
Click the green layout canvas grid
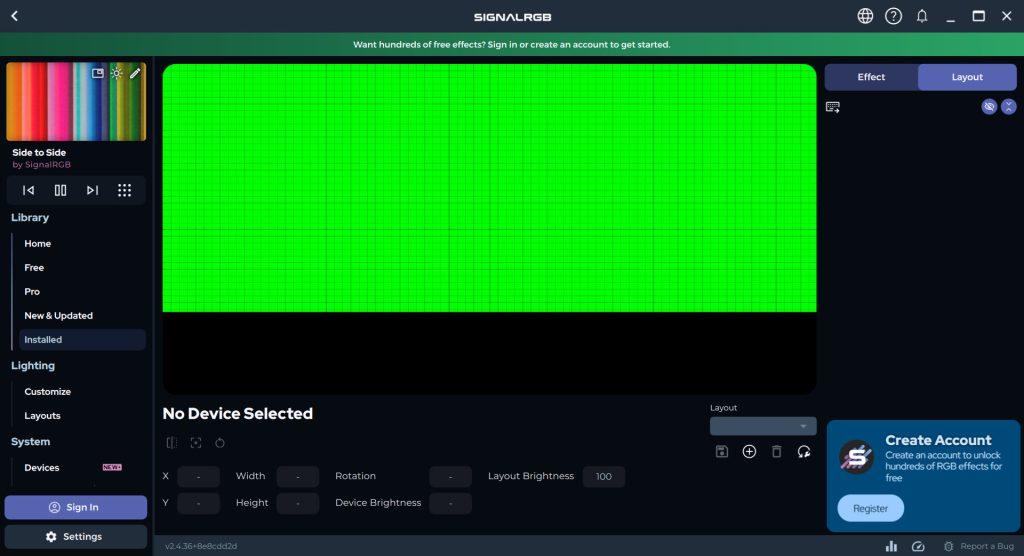[x=489, y=188]
